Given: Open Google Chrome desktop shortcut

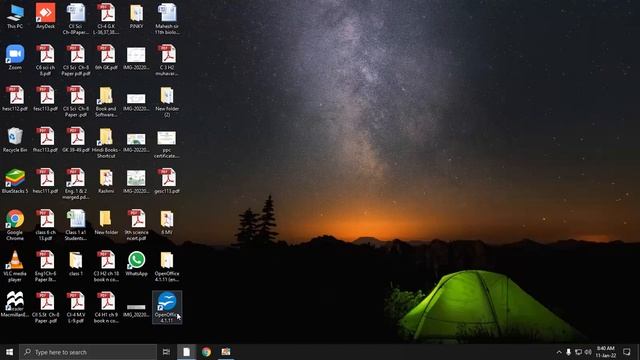Looking at the screenshot, I should pos(15,225).
